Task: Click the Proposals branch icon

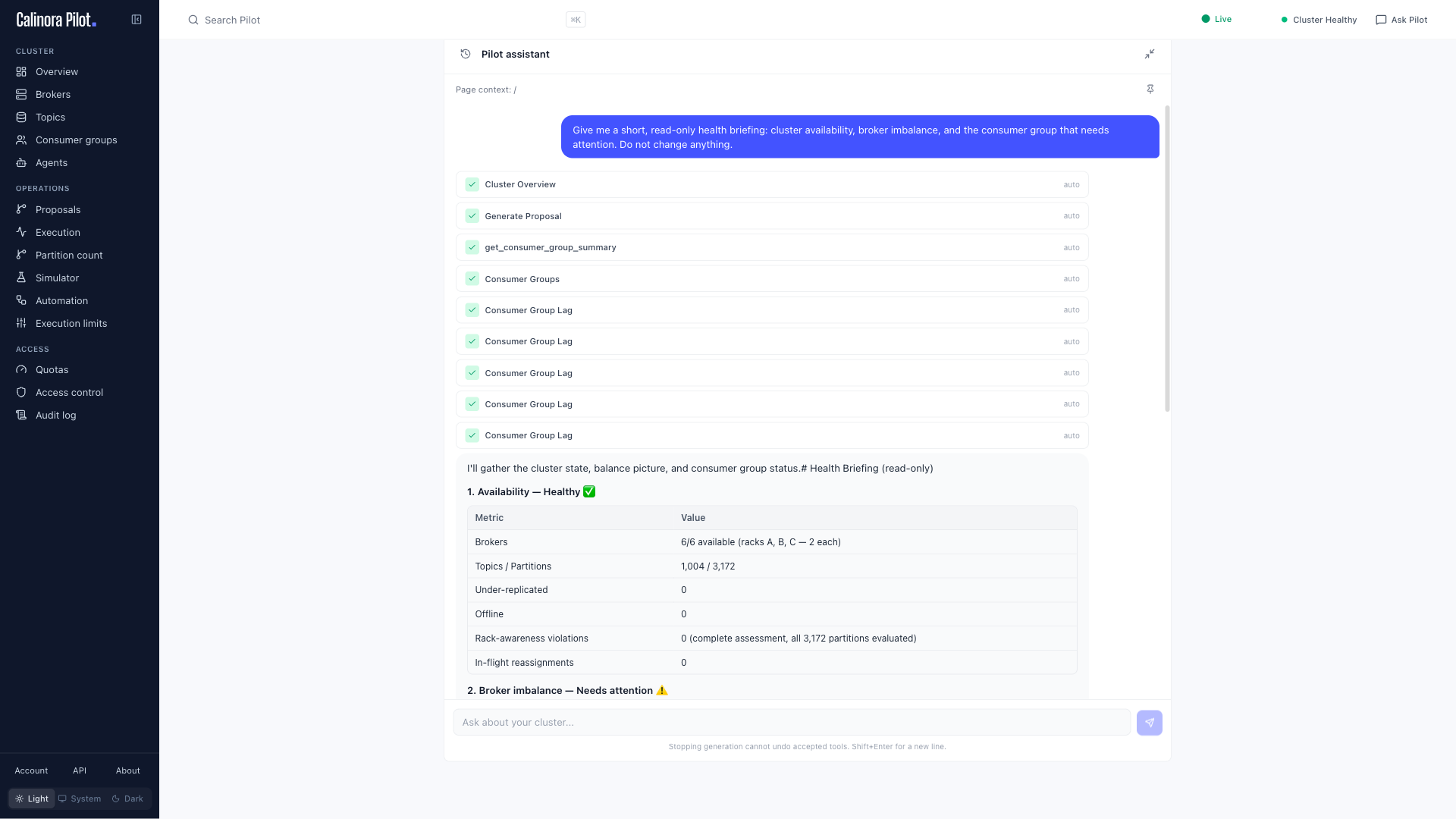Action: [21, 209]
